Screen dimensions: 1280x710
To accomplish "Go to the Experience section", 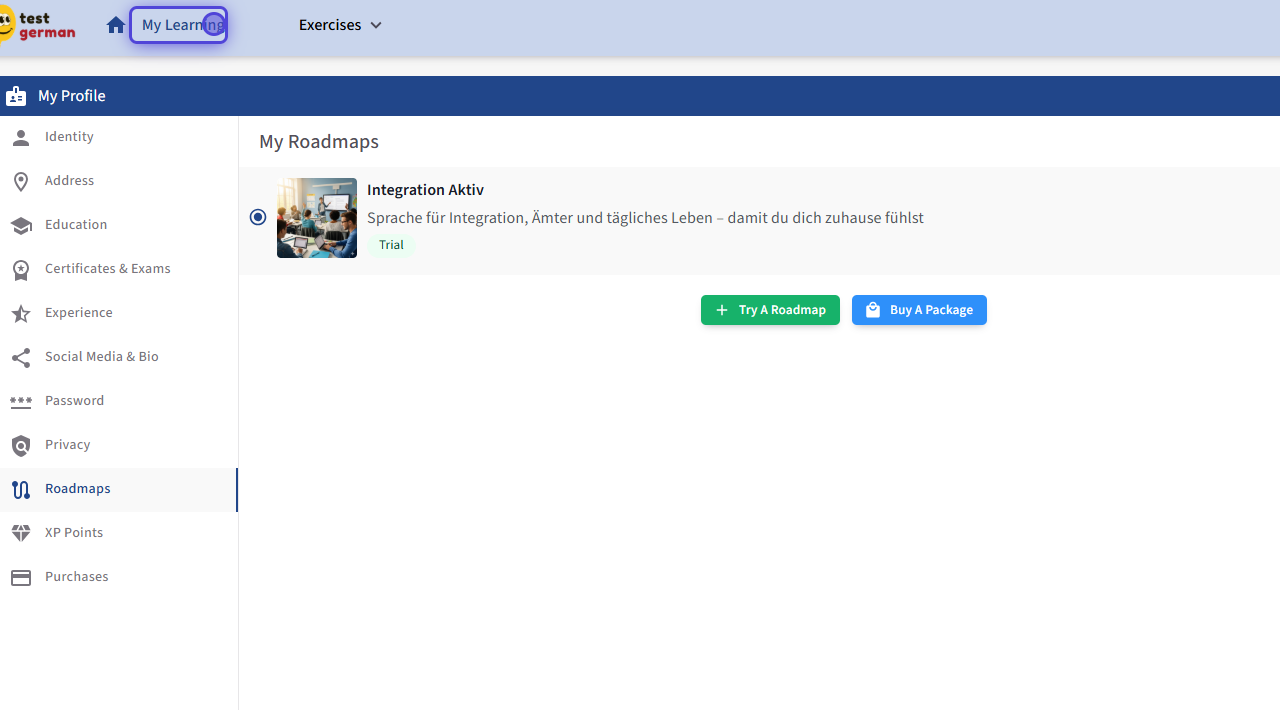I will pyautogui.click(x=78, y=313).
